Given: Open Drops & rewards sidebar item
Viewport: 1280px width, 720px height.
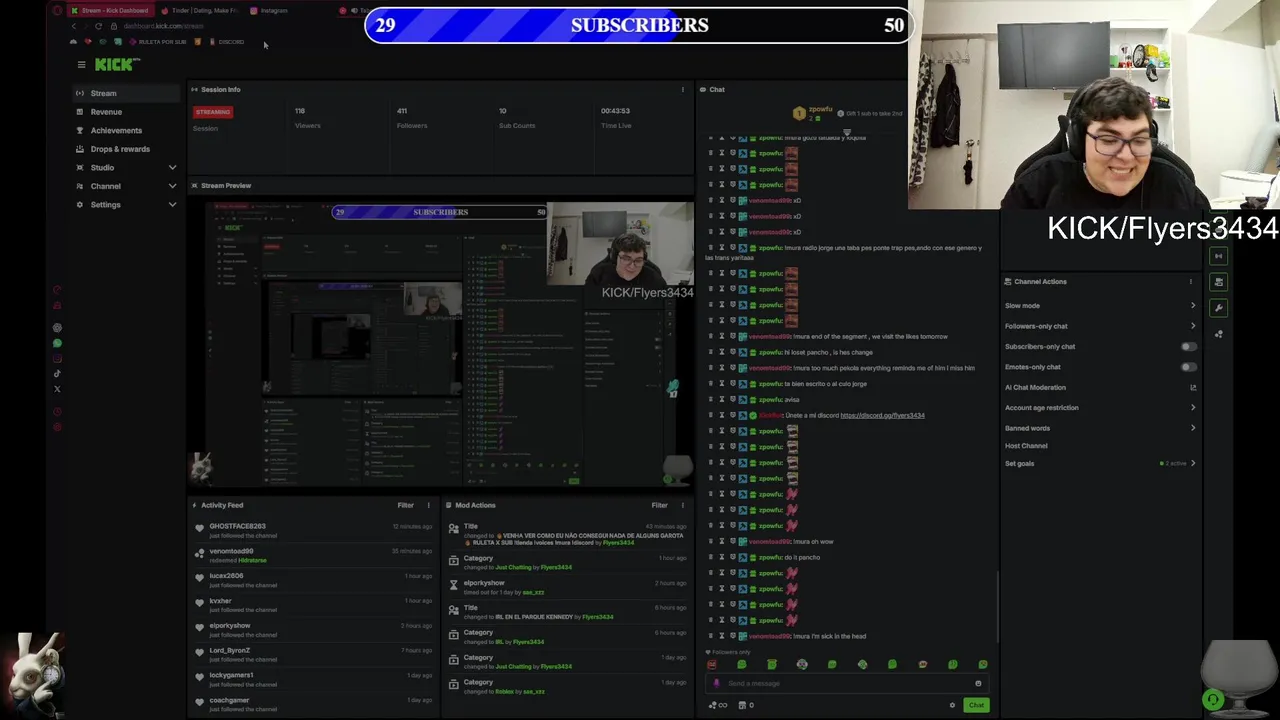Looking at the screenshot, I should tap(126, 149).
